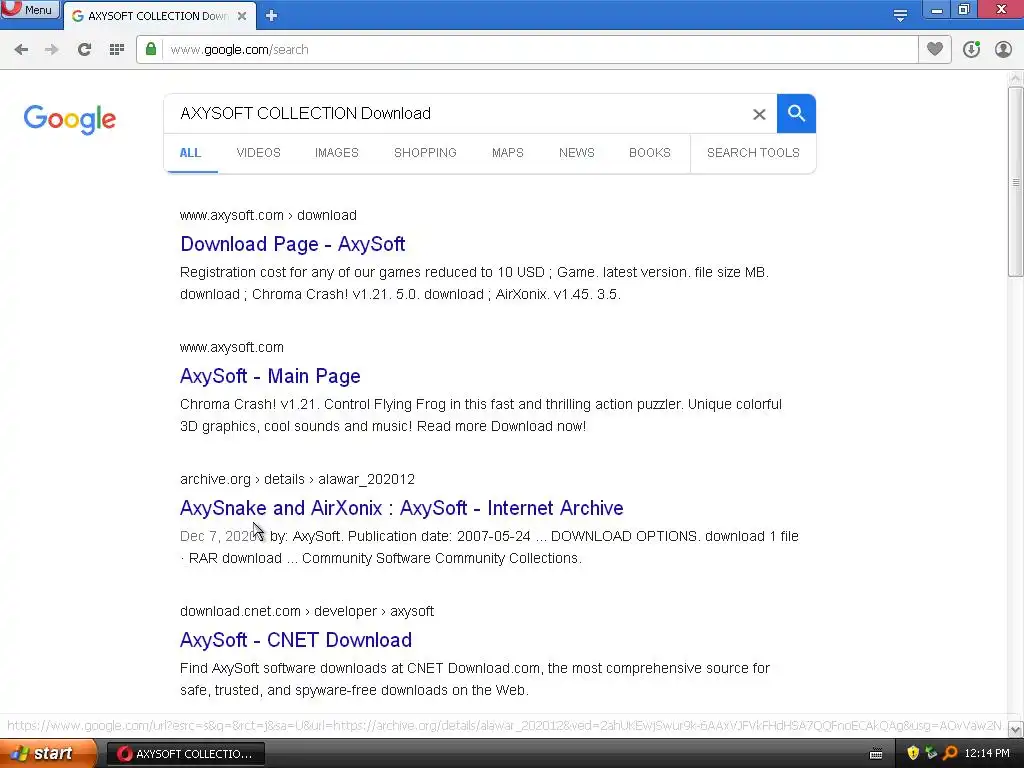
Task: Open the tab menu icon in title bar
Action: (900, 16)
